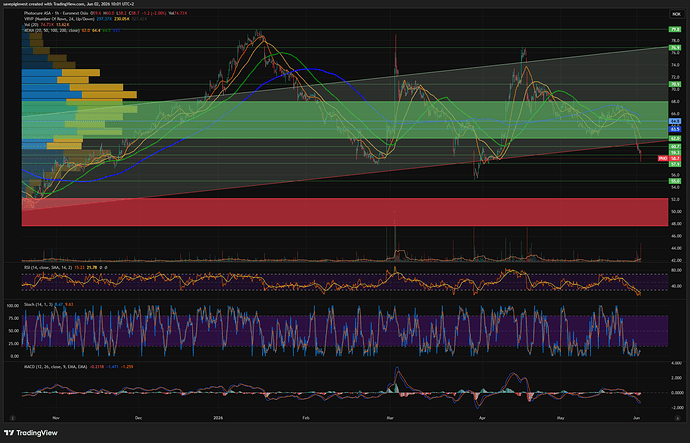
Task: Click the 78.0 price axis tick
Action: click(675, 40)
